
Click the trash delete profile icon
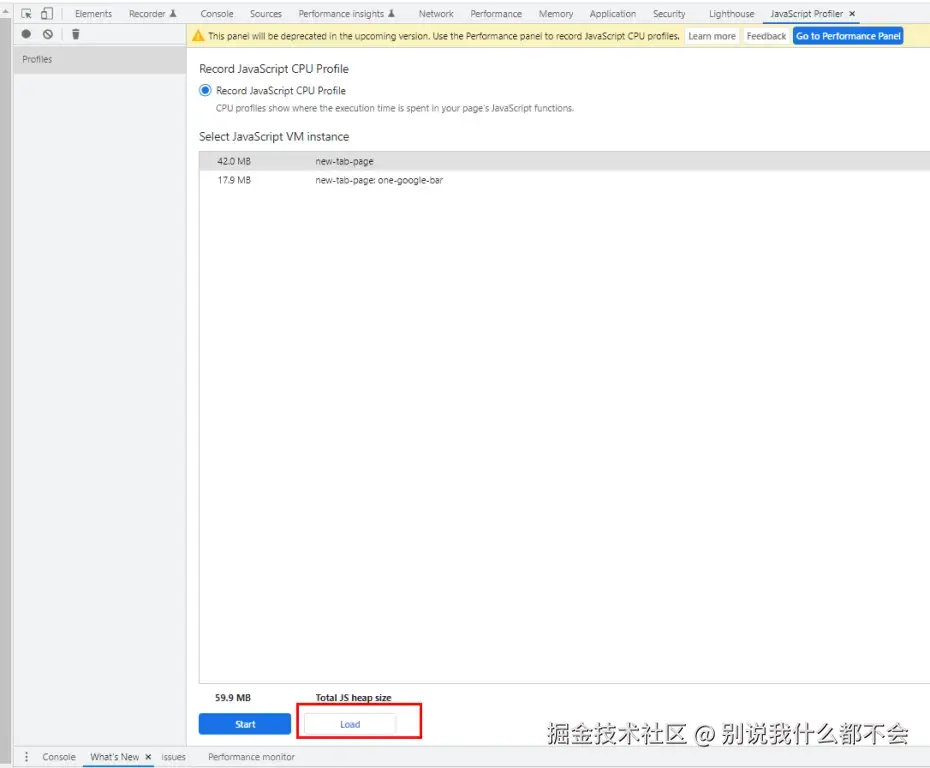point(75,34)
